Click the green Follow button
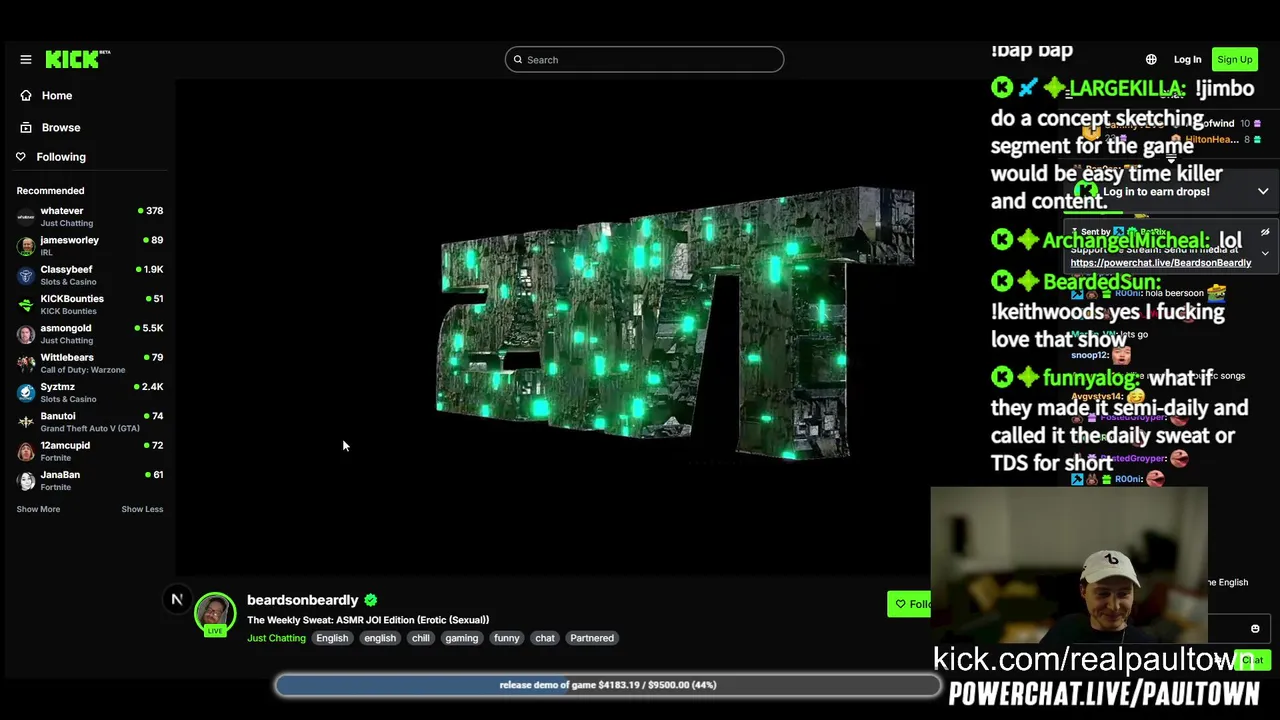Image resolution: width=1280 pixels, height=720 pixels. tap(910, 604)
